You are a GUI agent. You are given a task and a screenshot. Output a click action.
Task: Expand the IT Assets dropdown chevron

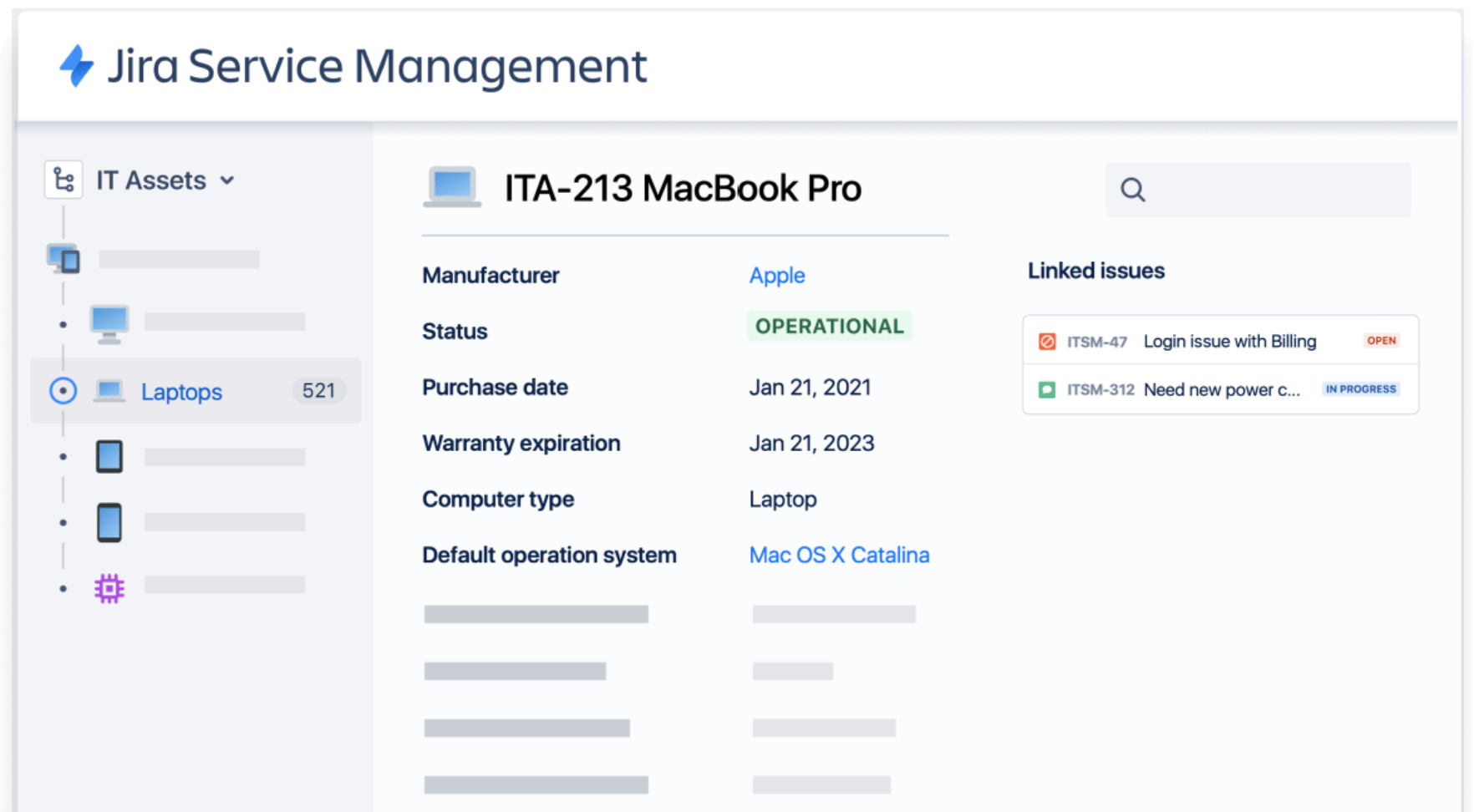[227, 180]
